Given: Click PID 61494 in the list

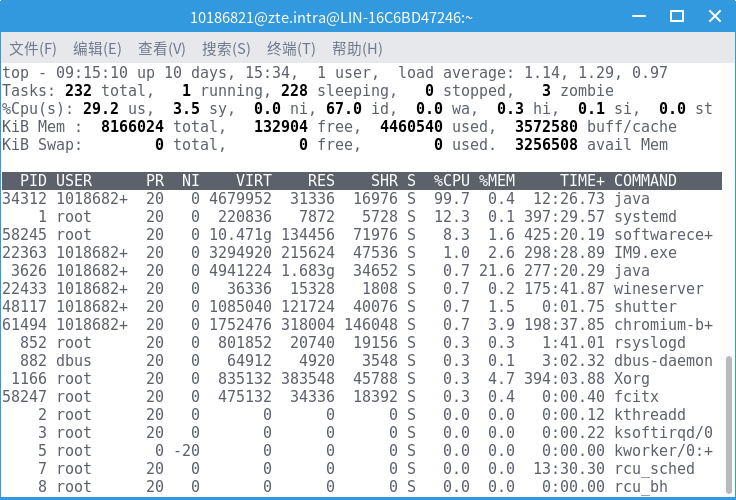Looking at the screenshot, I should (24, 325).
